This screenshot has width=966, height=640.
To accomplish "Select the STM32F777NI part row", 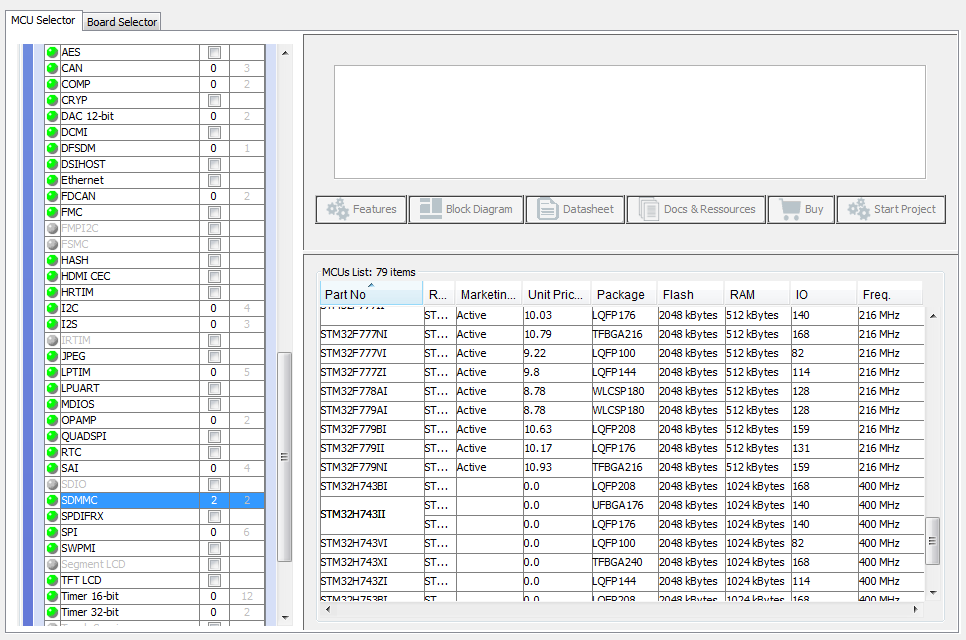I will [x=622, y=334].
